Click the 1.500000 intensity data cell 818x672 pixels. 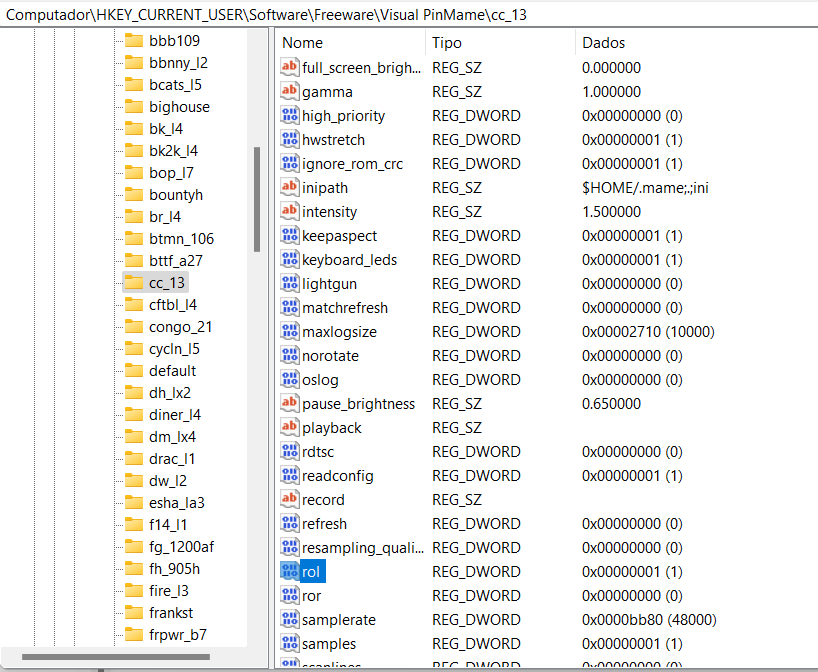611,212
